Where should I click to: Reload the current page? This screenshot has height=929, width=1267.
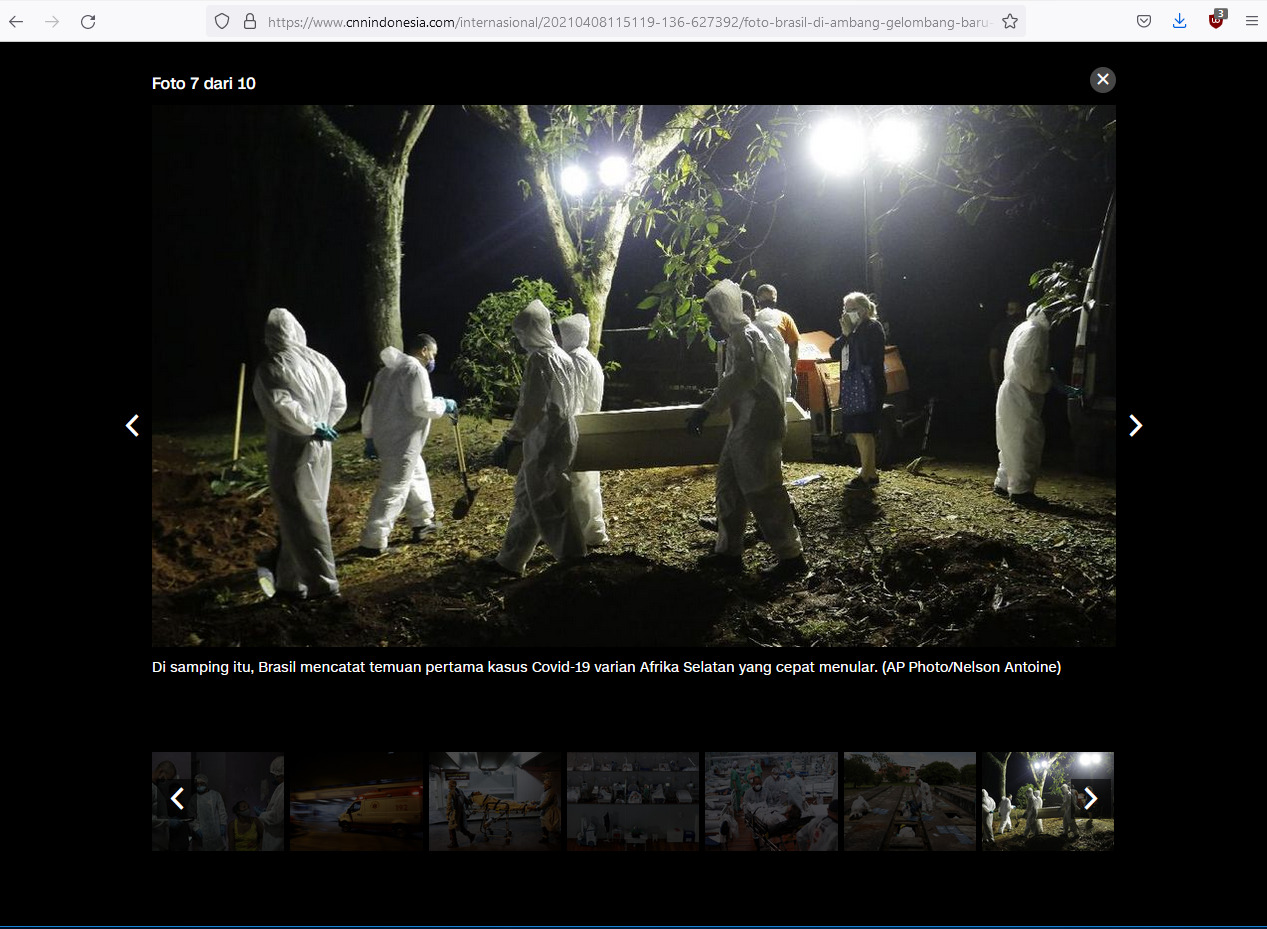pyautogui.click(x=88, y=21)
